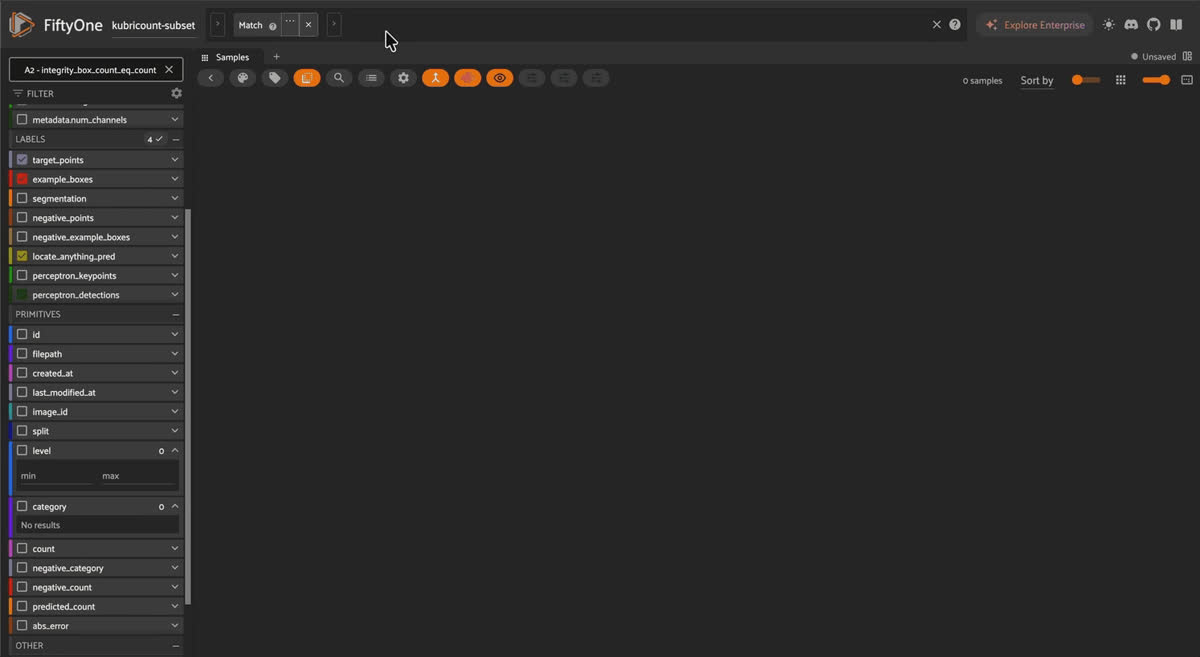Open the Sort by control
The height and width of the screenshot is (657, 1200).
click(1037, 81)
